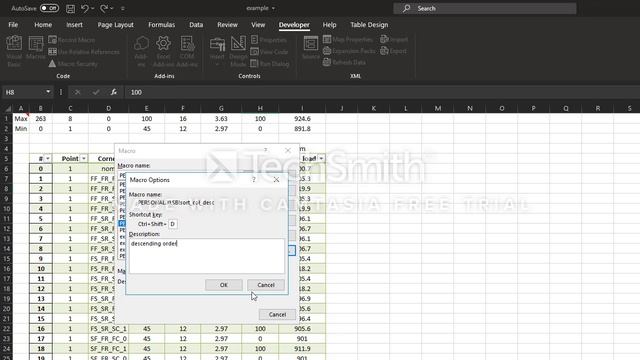Switch to the Page Layout tab
The height and width of the screenshot is (360, 640).
(116, 25)
